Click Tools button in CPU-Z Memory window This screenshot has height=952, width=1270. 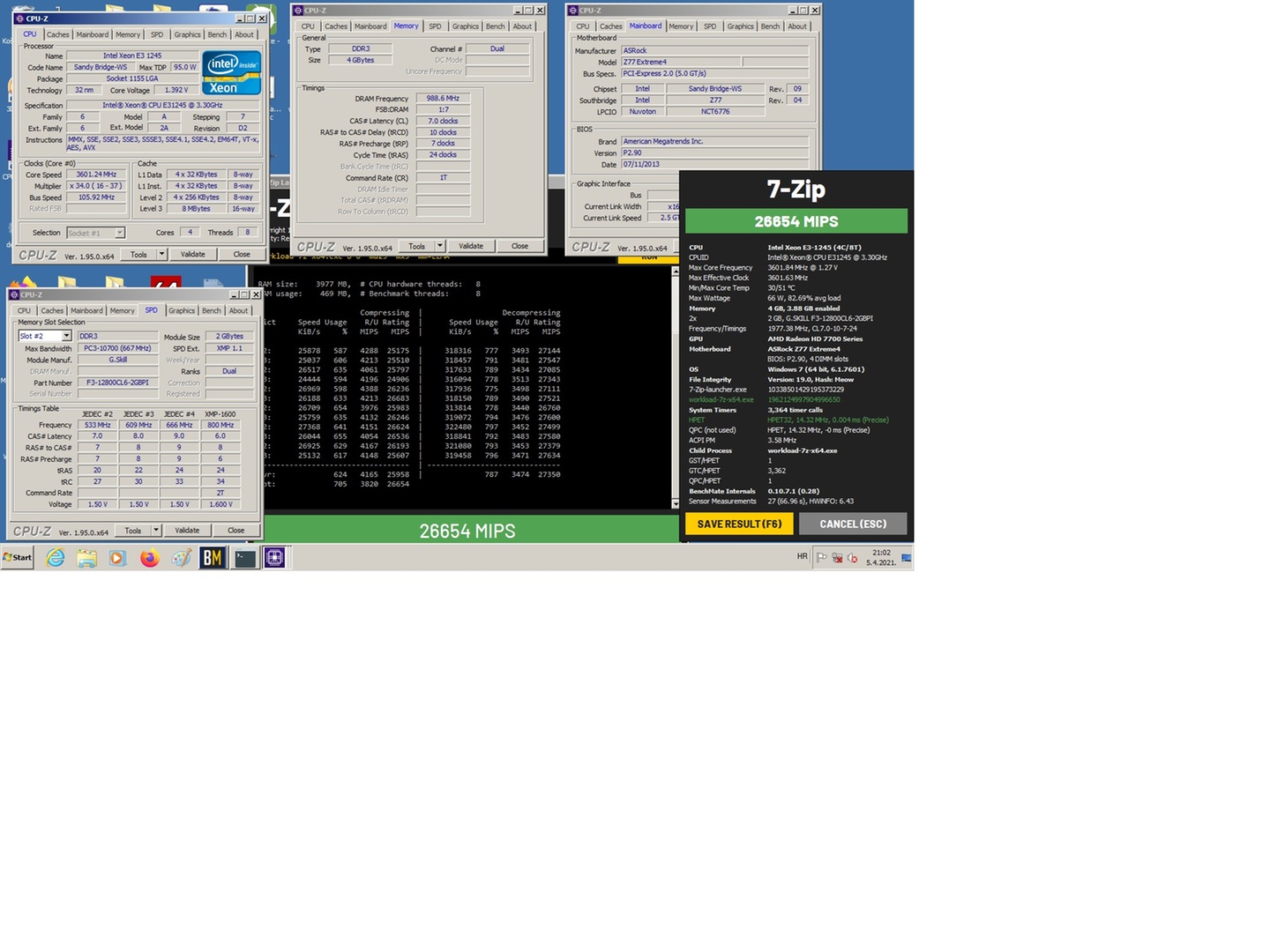(416, 246)
